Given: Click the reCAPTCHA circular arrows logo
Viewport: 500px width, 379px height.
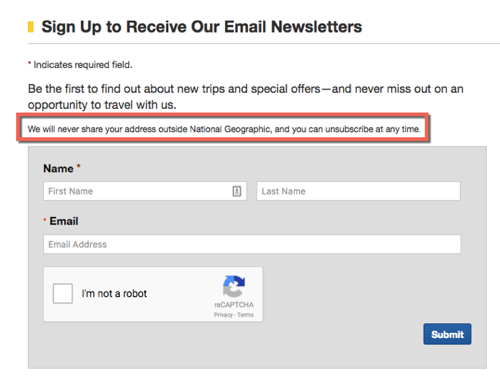Looking at the screenshot, I should click(x=234, y=286).
